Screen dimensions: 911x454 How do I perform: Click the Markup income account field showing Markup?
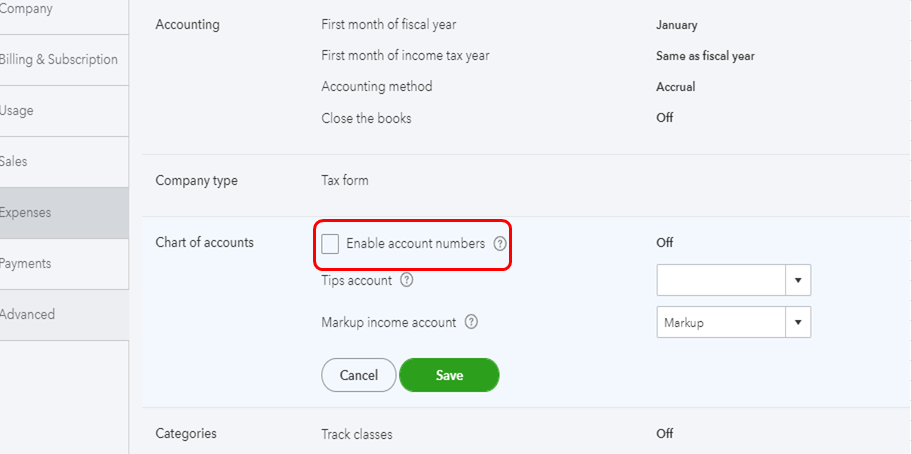click(721, 323)
